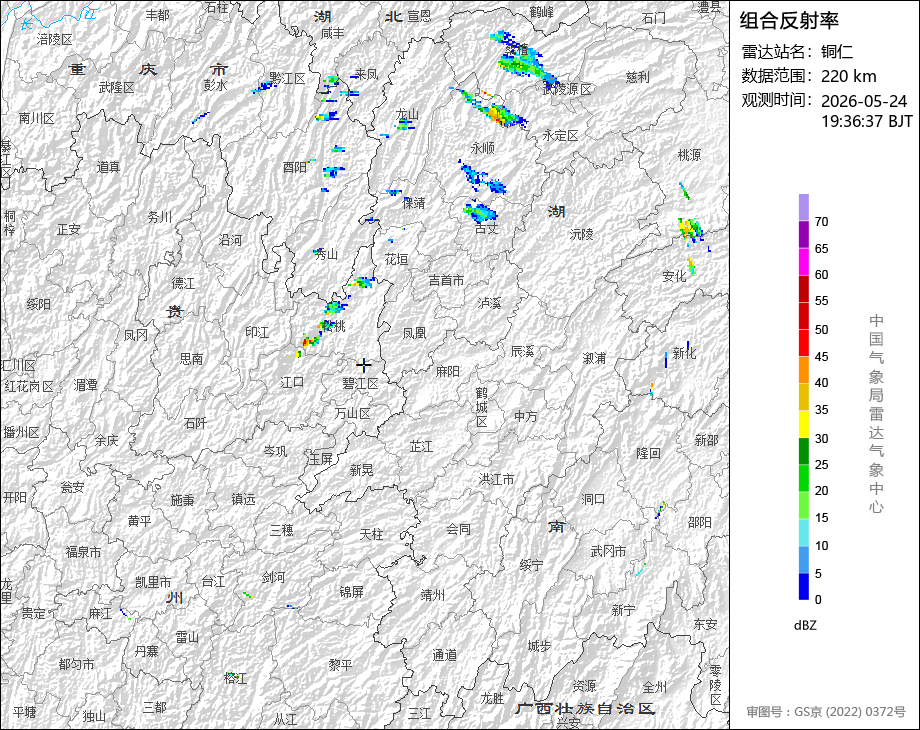Click the 武隆区 label
The height and width of the screenshot is (730, 920).
click(117, 87)
